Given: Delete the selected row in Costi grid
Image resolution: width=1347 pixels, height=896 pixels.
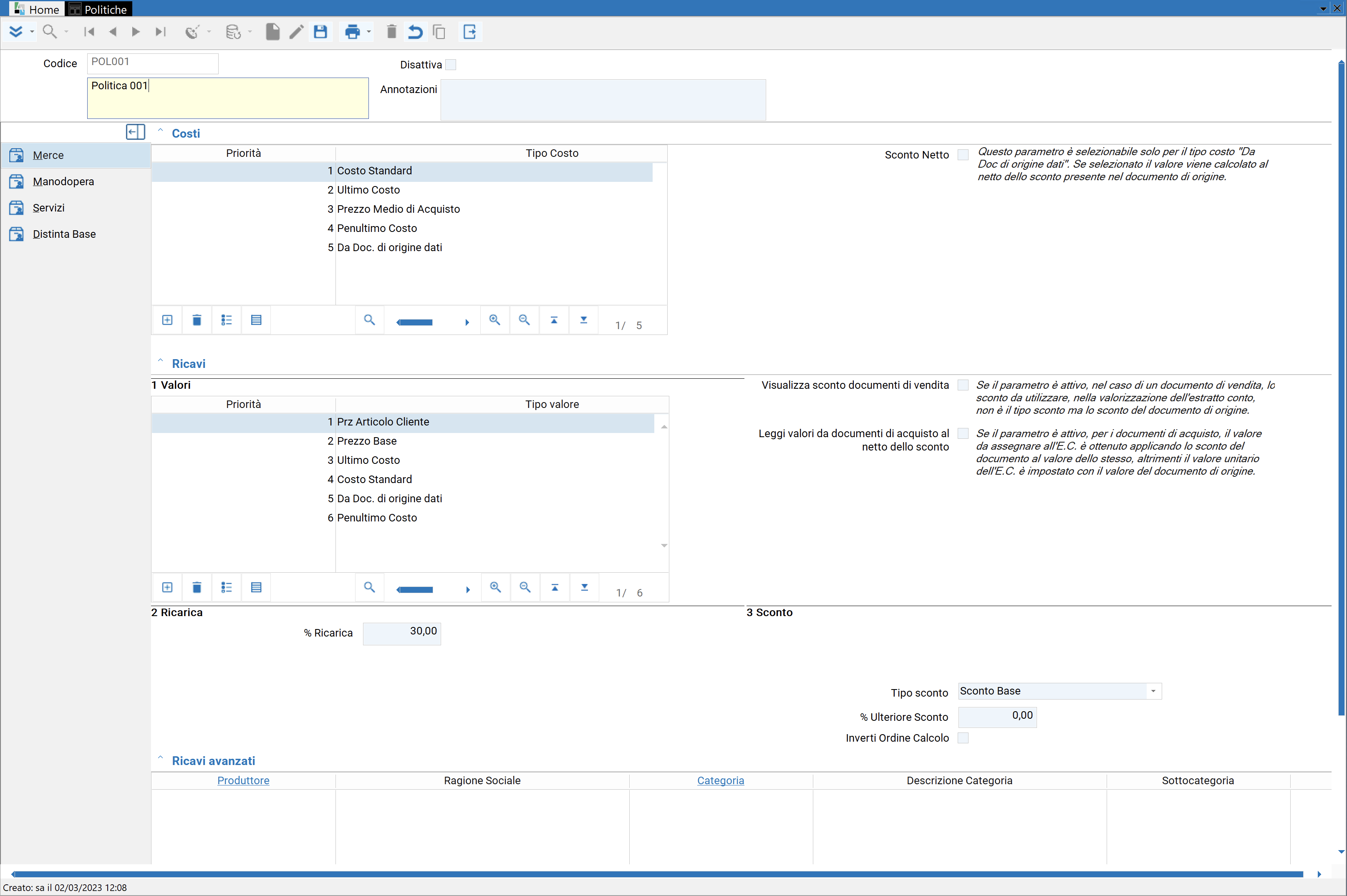Looking at the screenshot, I should click(x=197, y=320).
